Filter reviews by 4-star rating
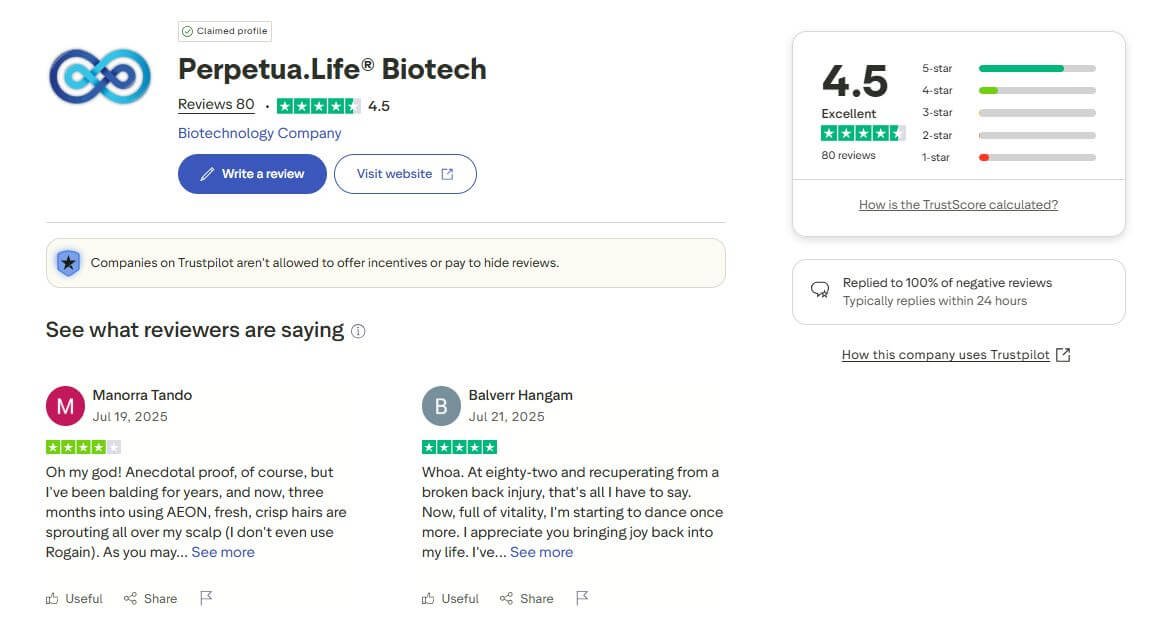 1008,90
